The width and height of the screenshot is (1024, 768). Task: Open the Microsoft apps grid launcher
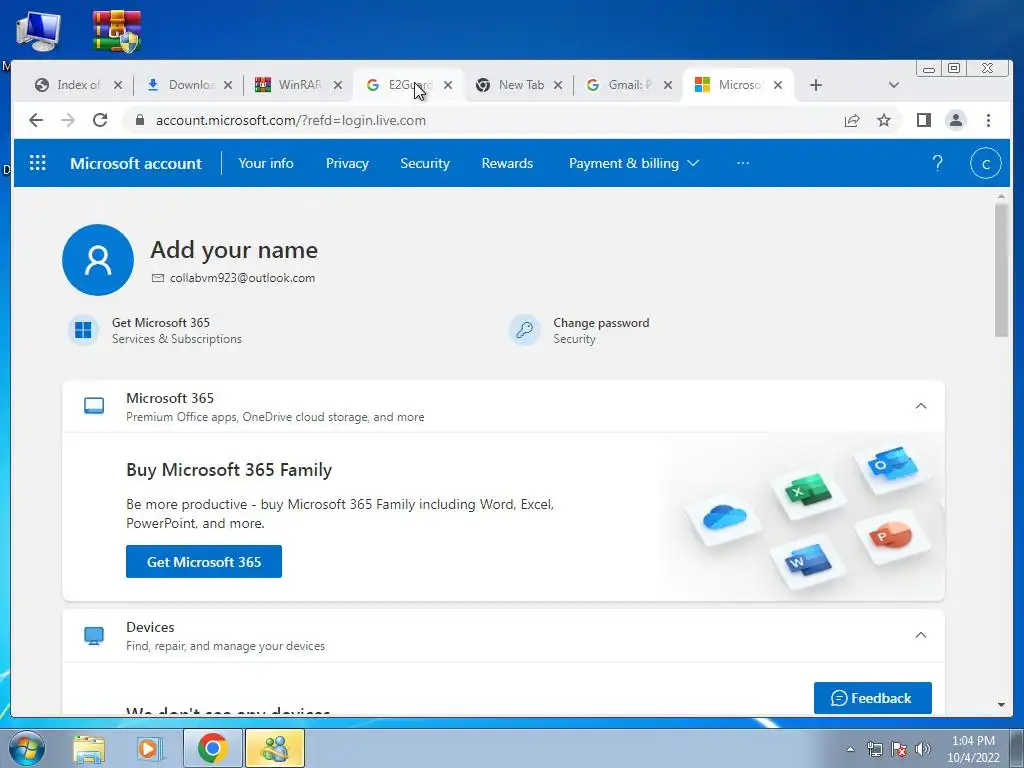pyautogui.click(x=38, y=163)
